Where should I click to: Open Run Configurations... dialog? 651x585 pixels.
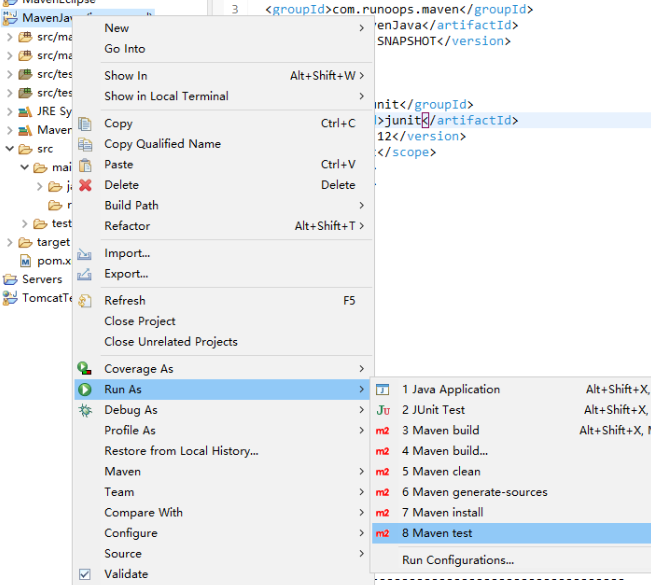pyautogui.click(x=458, y=560)
